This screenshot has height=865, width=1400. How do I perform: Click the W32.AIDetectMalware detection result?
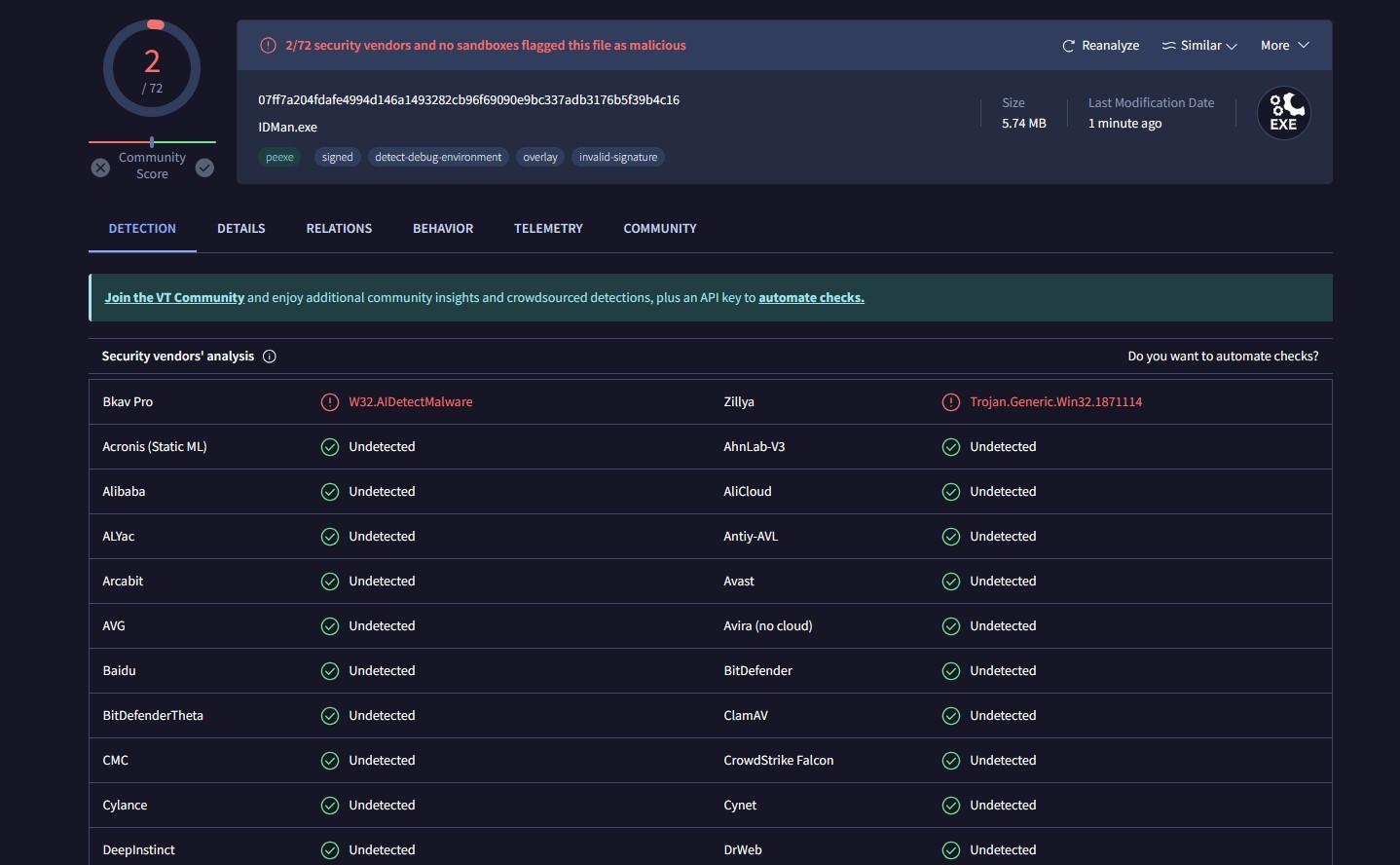pos(411,402)
